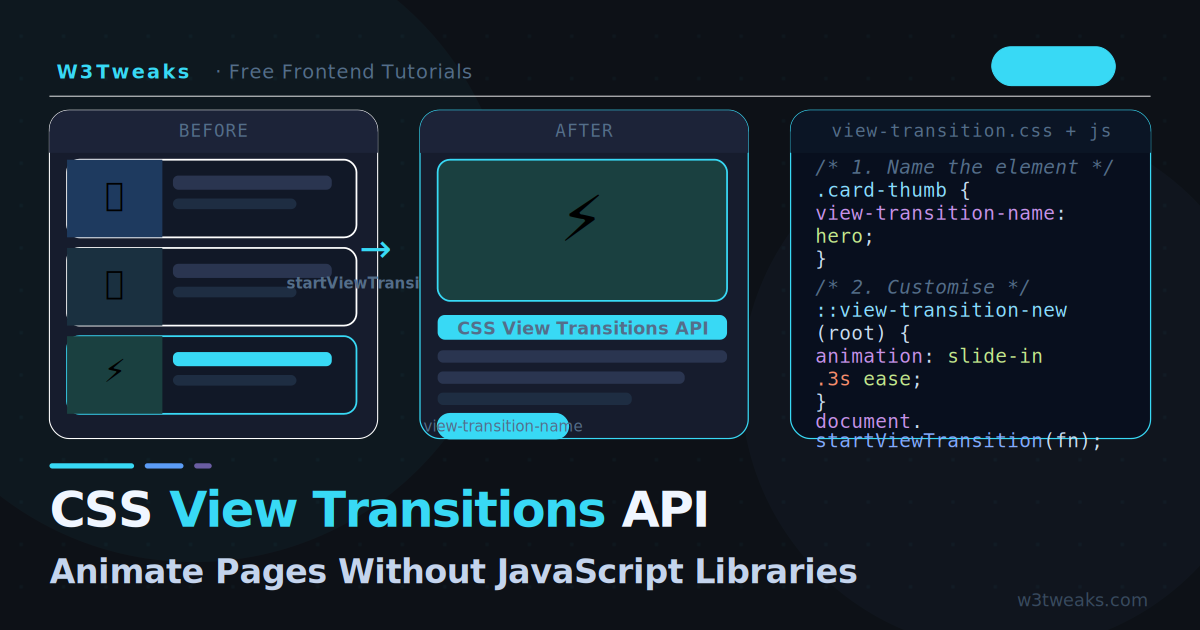Image resolution: width=1200 pixels, height=630 pixels.
Task: Open the view-transition.css + js panel header
Action: point(971,131)
